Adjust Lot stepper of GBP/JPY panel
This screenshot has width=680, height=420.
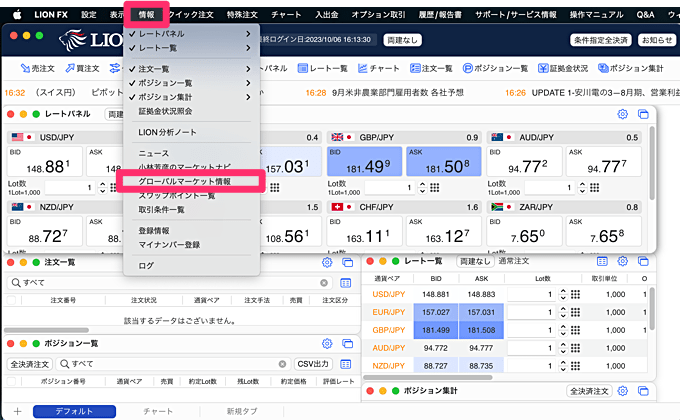422,187
